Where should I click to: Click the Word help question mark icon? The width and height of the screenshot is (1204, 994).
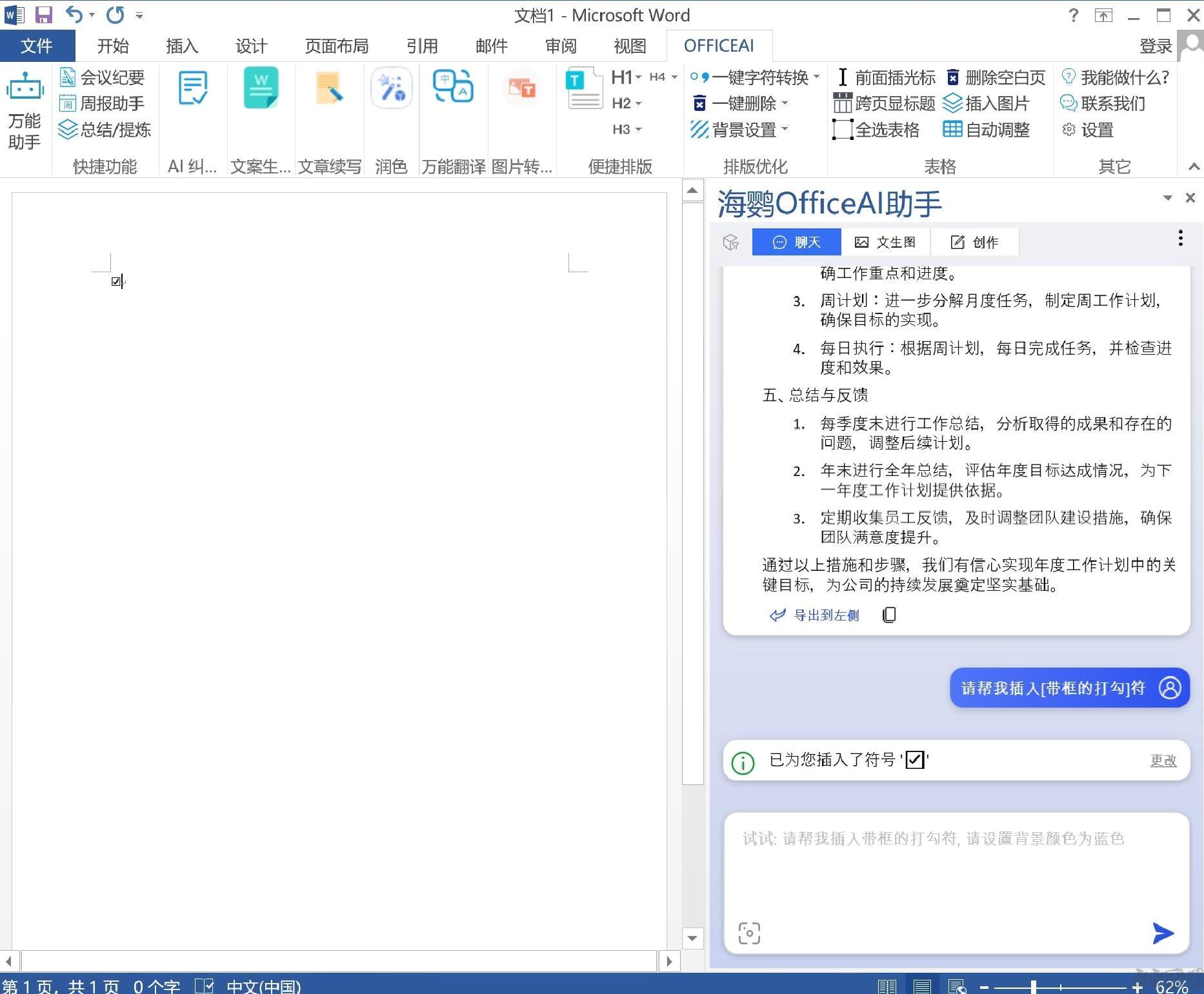pyautogui.click(x=1074, y=14)
